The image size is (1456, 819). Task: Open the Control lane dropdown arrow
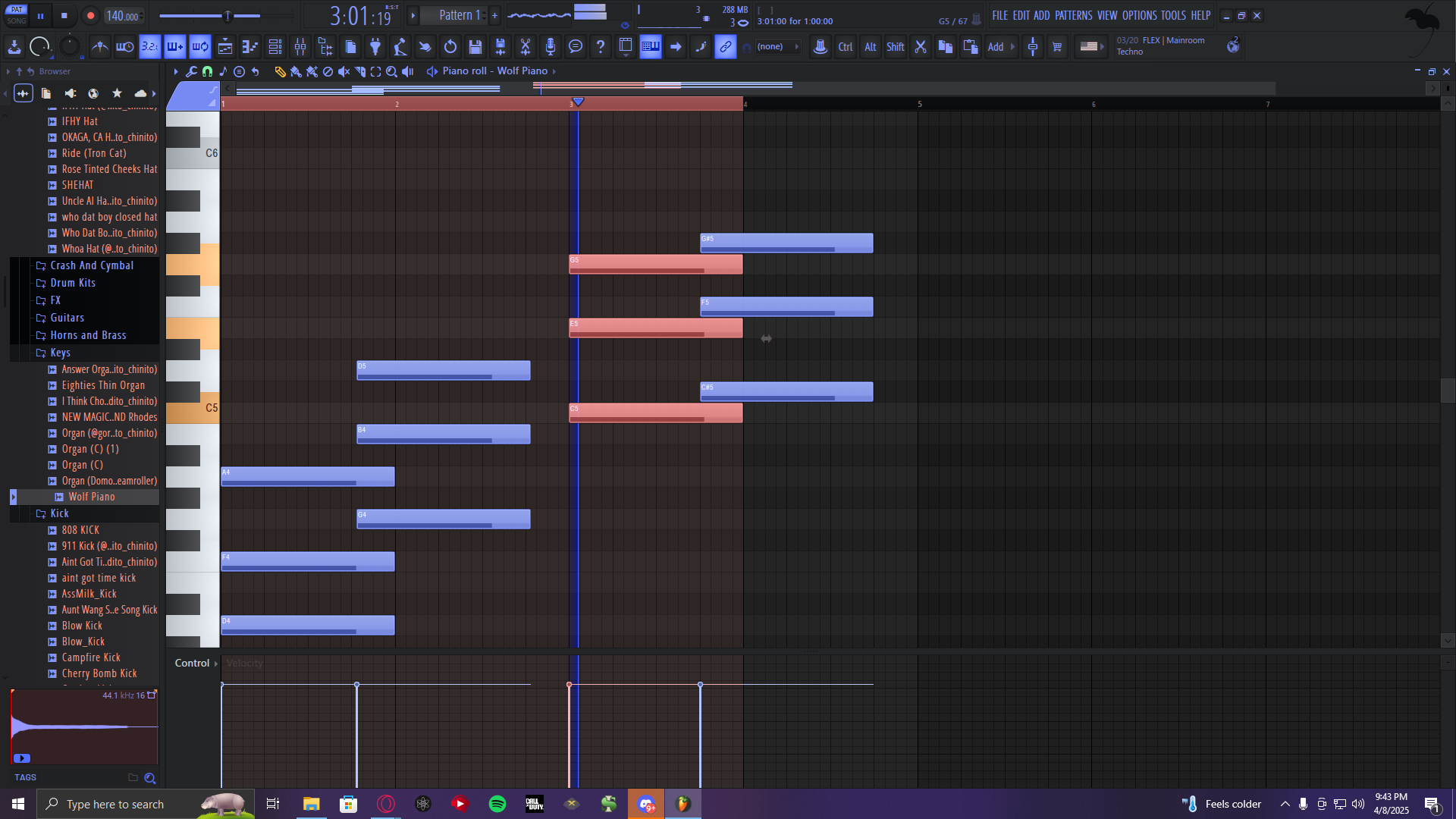pos(216,664)
